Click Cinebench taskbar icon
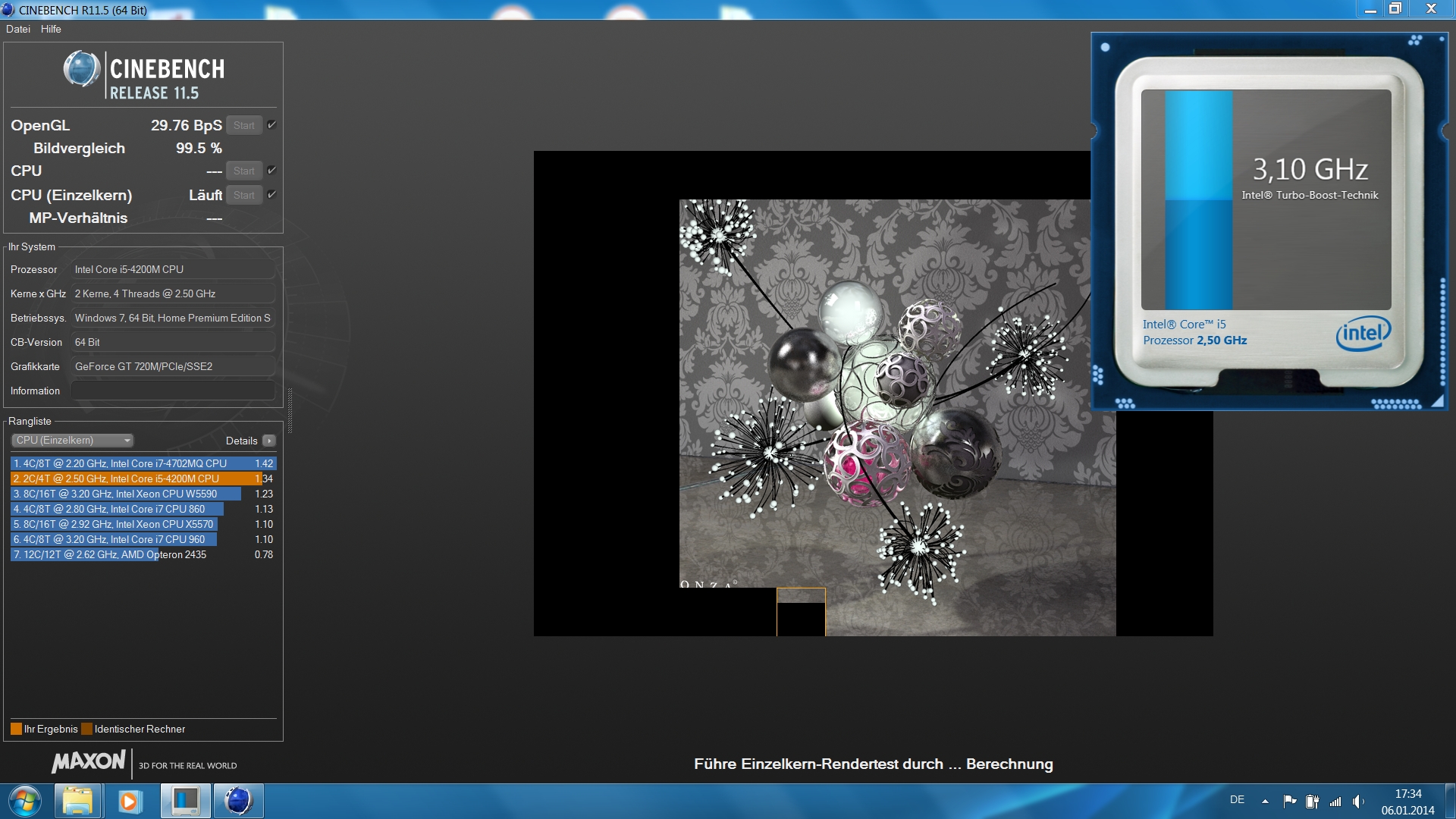 238,801
